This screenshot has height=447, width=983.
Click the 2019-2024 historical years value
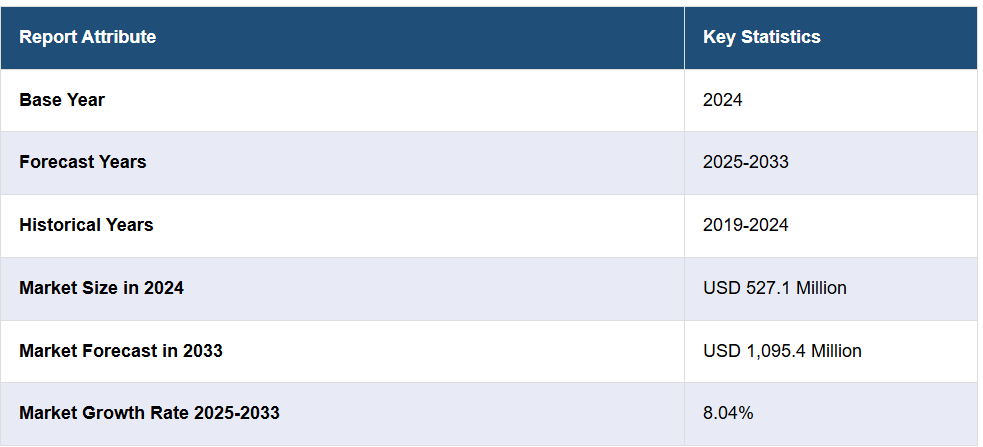tap(745, 225)
